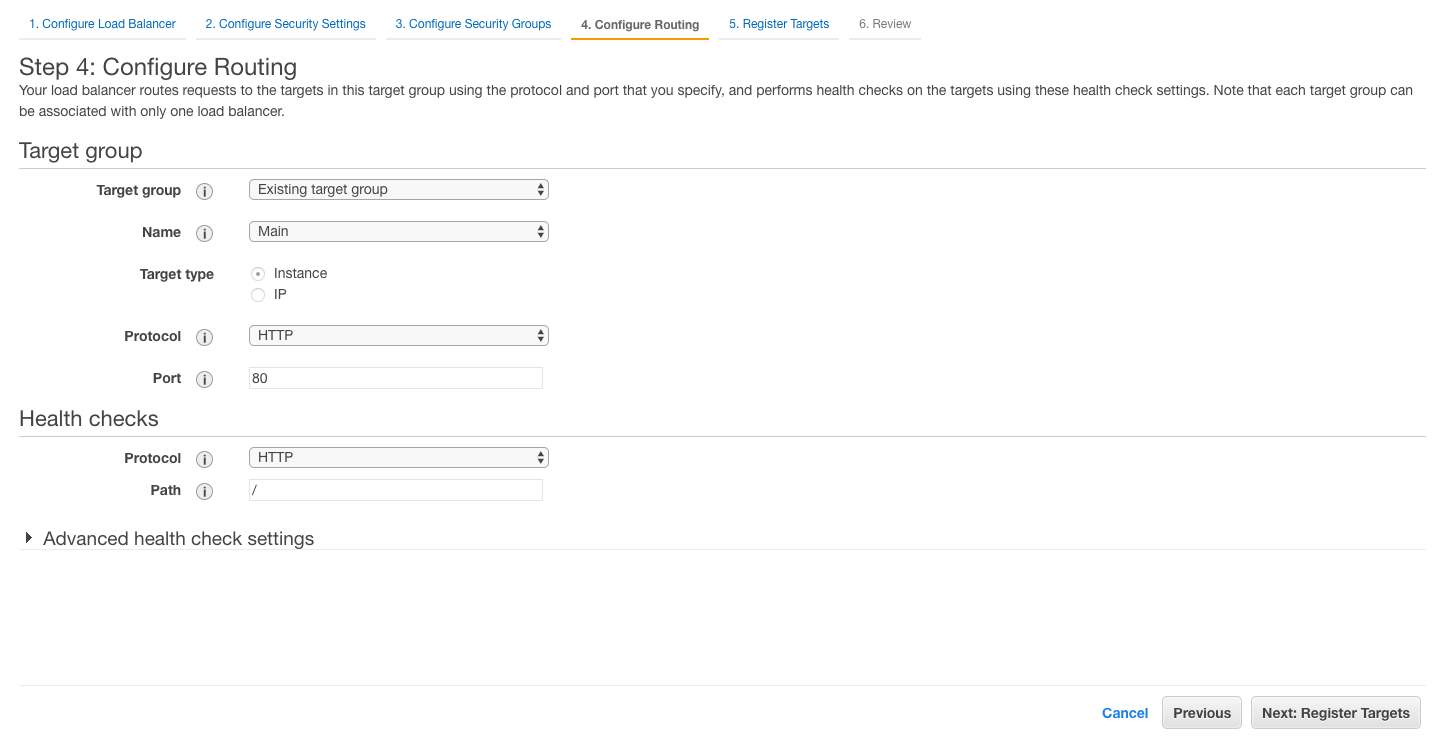Screen dimensions: 1440x747
Task: Click info icon for Health checks Protocol
Action: [x=204, y=459]
